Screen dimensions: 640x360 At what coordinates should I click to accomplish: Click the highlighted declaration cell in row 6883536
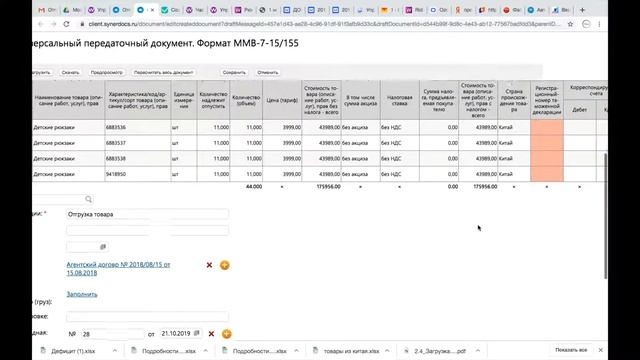(547, 127)
